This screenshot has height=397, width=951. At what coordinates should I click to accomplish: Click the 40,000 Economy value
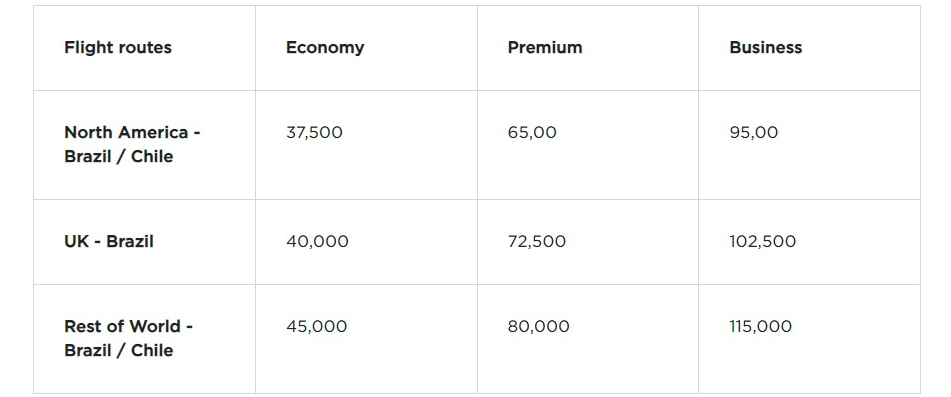tap(317, 242)
